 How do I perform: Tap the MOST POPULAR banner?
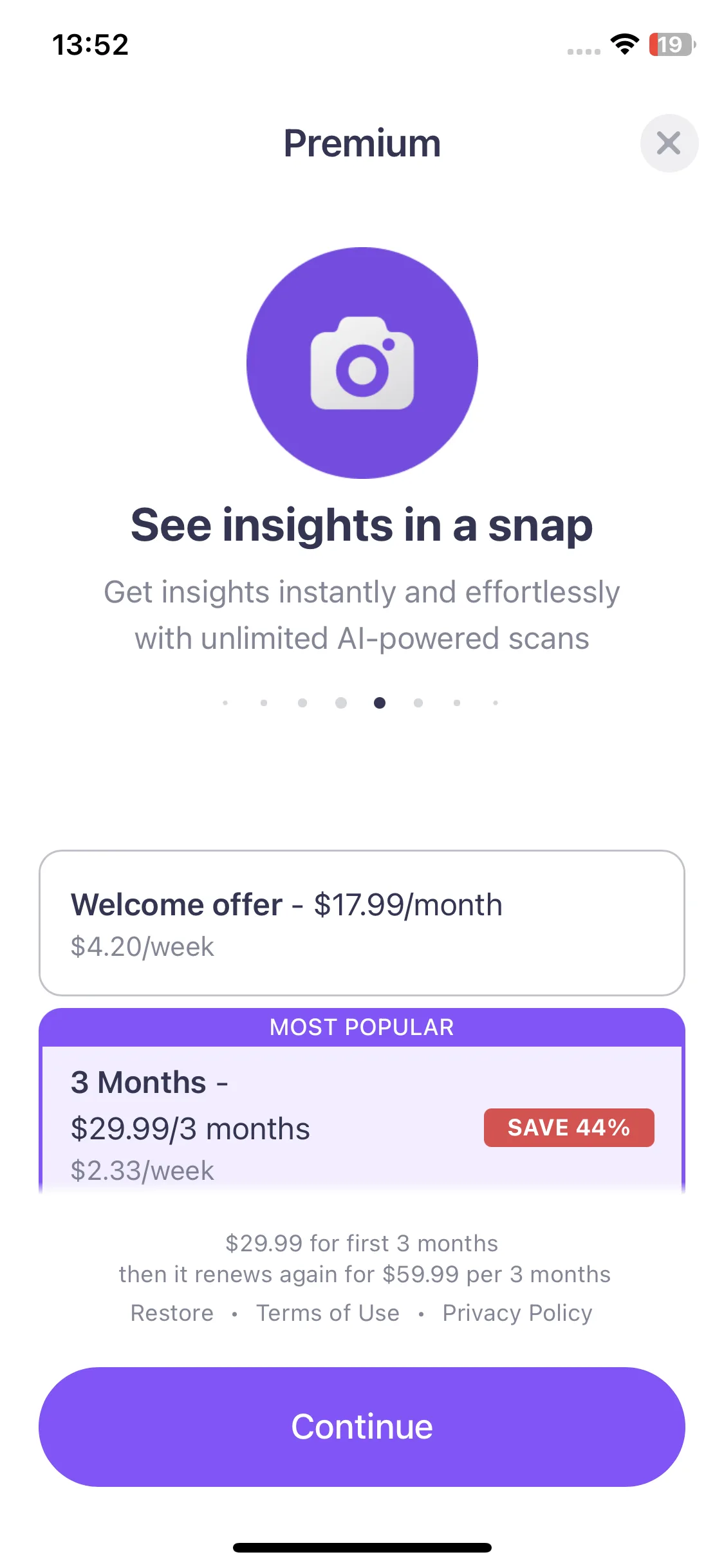(362, 1027)
